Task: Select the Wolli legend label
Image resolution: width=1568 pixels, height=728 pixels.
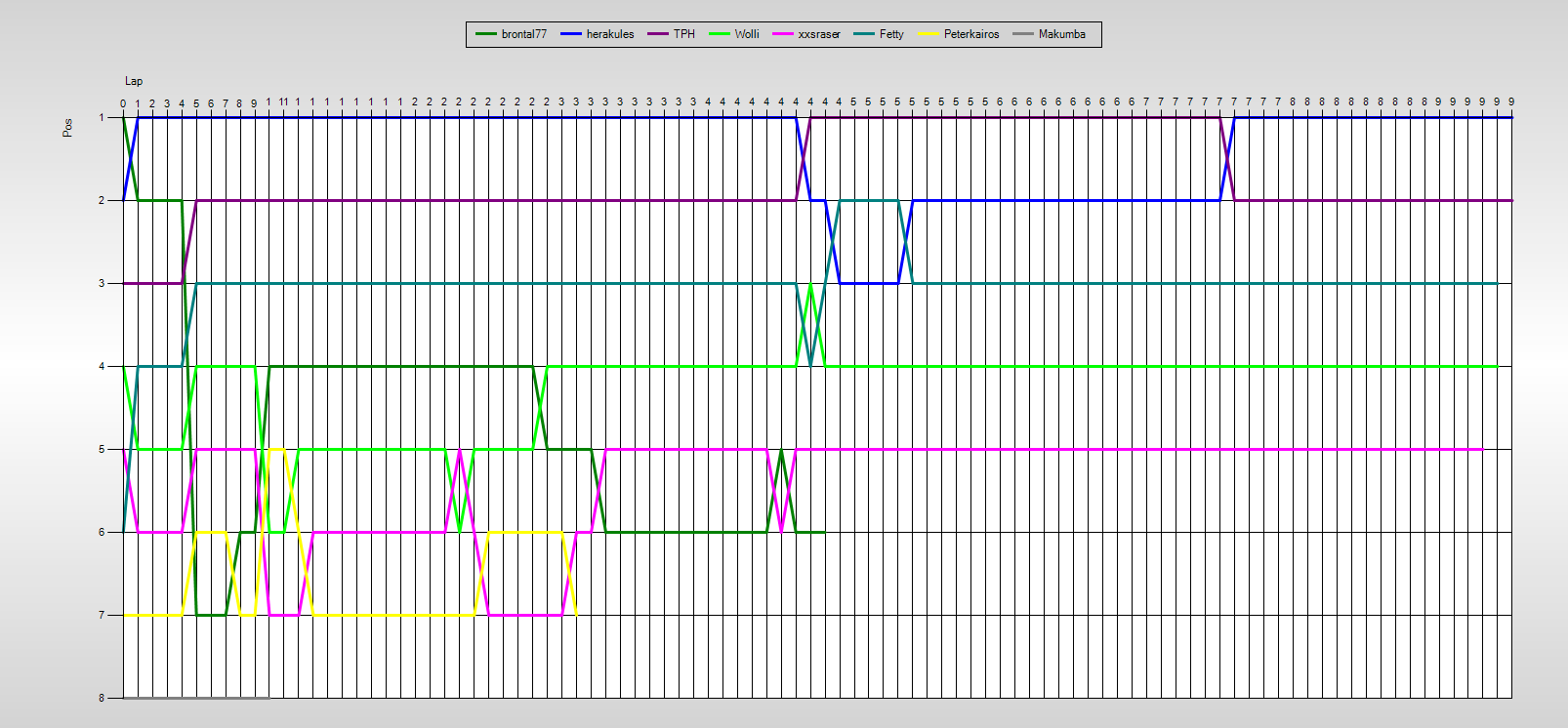Action: click(747, 34)
